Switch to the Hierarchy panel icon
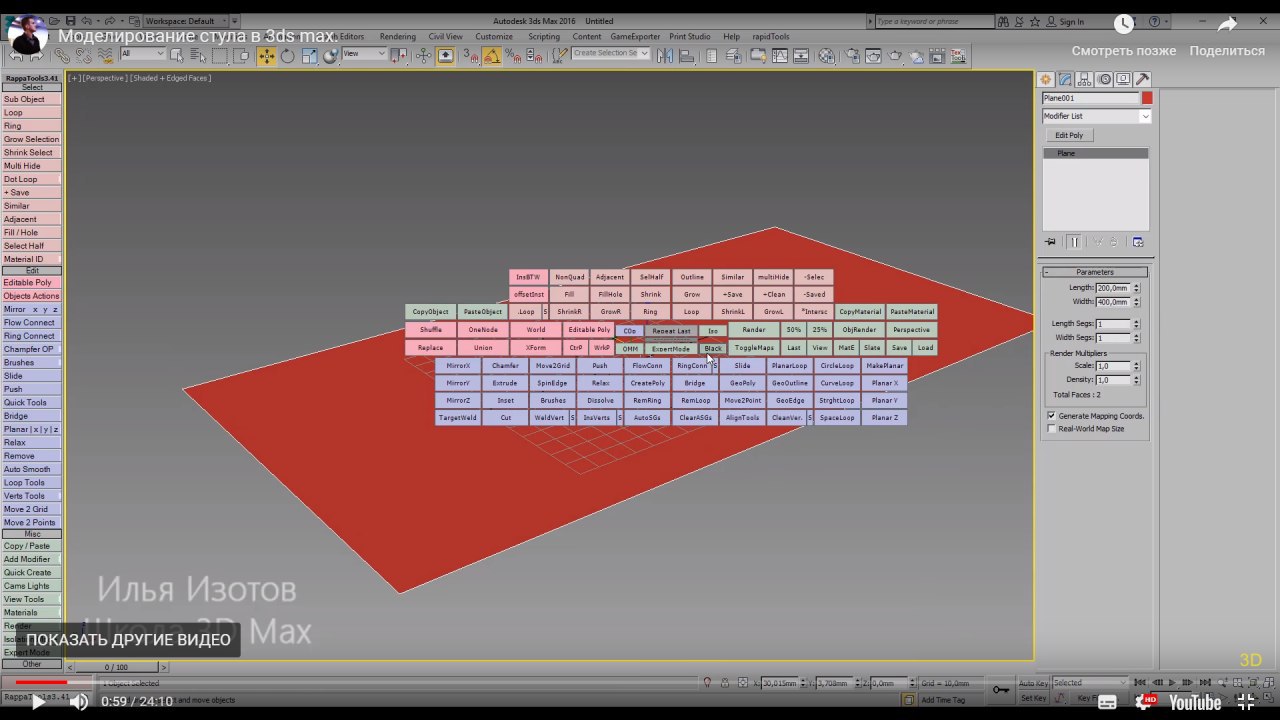The height and width of the screenshot is (720, 1280). click(x=1085, y=79)
